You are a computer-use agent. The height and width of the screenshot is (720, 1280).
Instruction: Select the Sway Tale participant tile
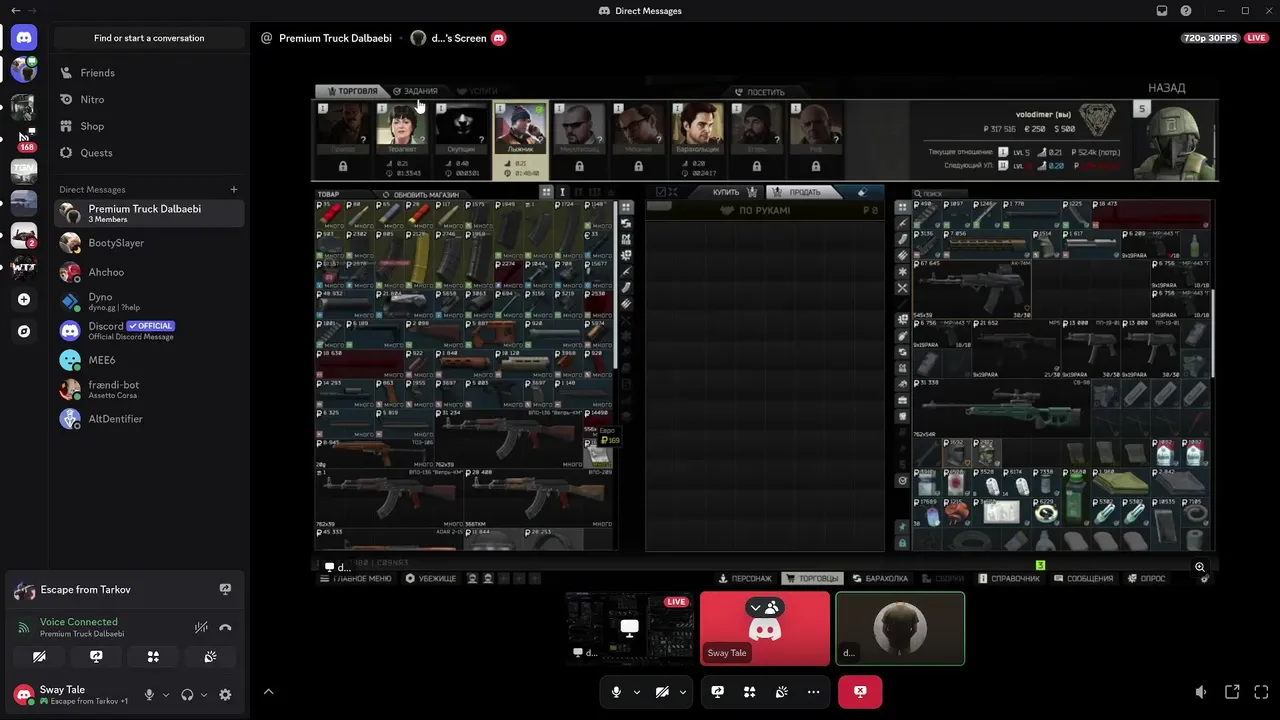coord(765,628)
